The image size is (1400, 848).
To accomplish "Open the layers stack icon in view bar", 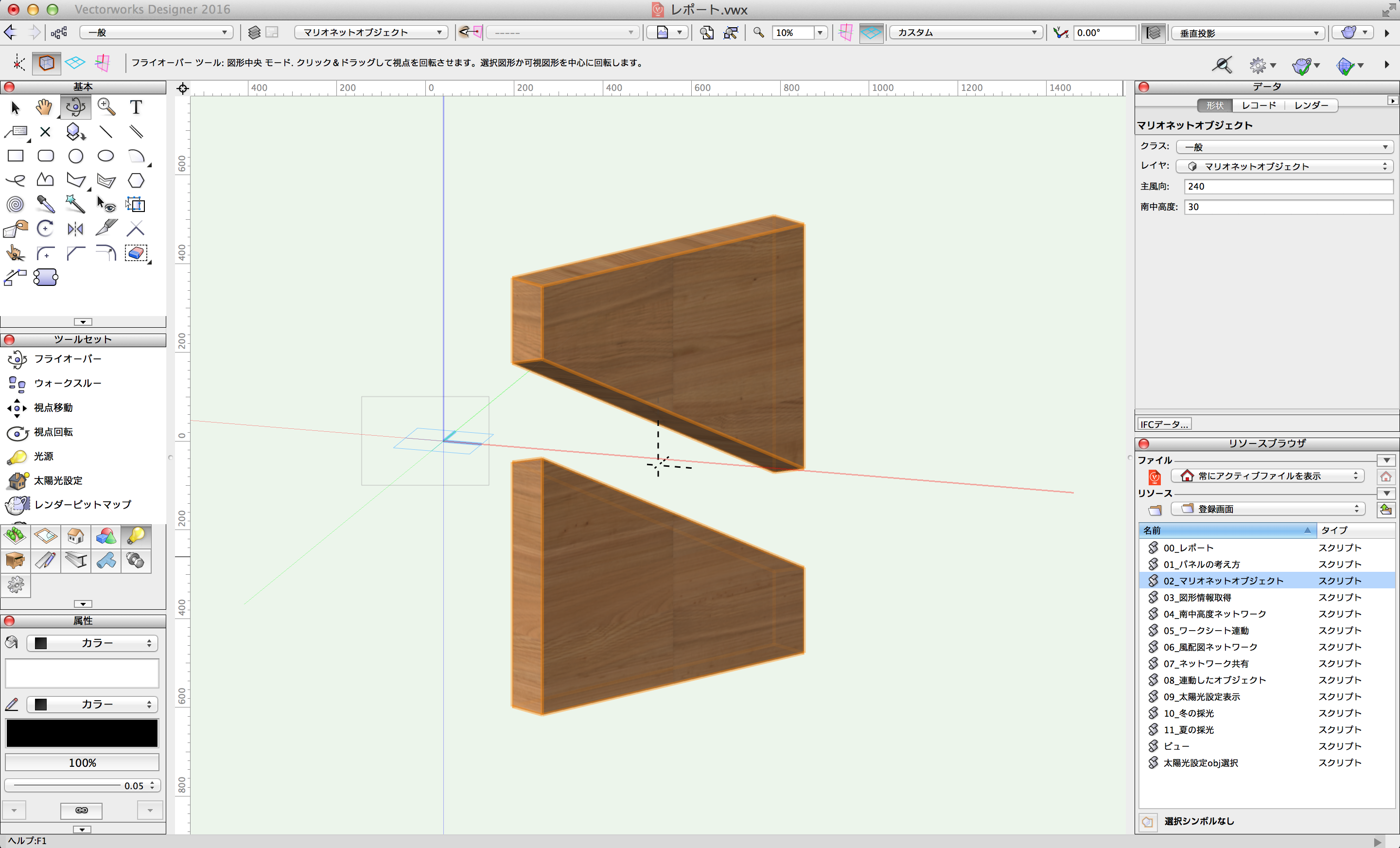I will 254,33.
